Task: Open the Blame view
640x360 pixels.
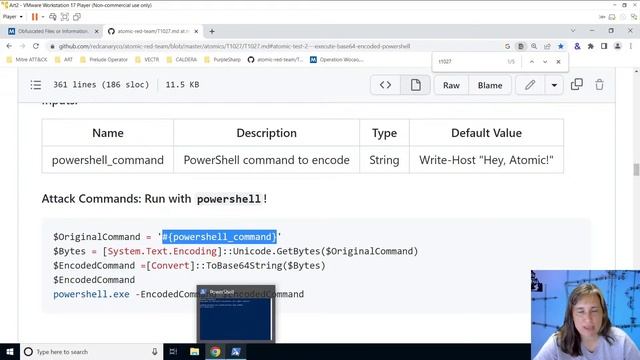Action: click(490, 85)
